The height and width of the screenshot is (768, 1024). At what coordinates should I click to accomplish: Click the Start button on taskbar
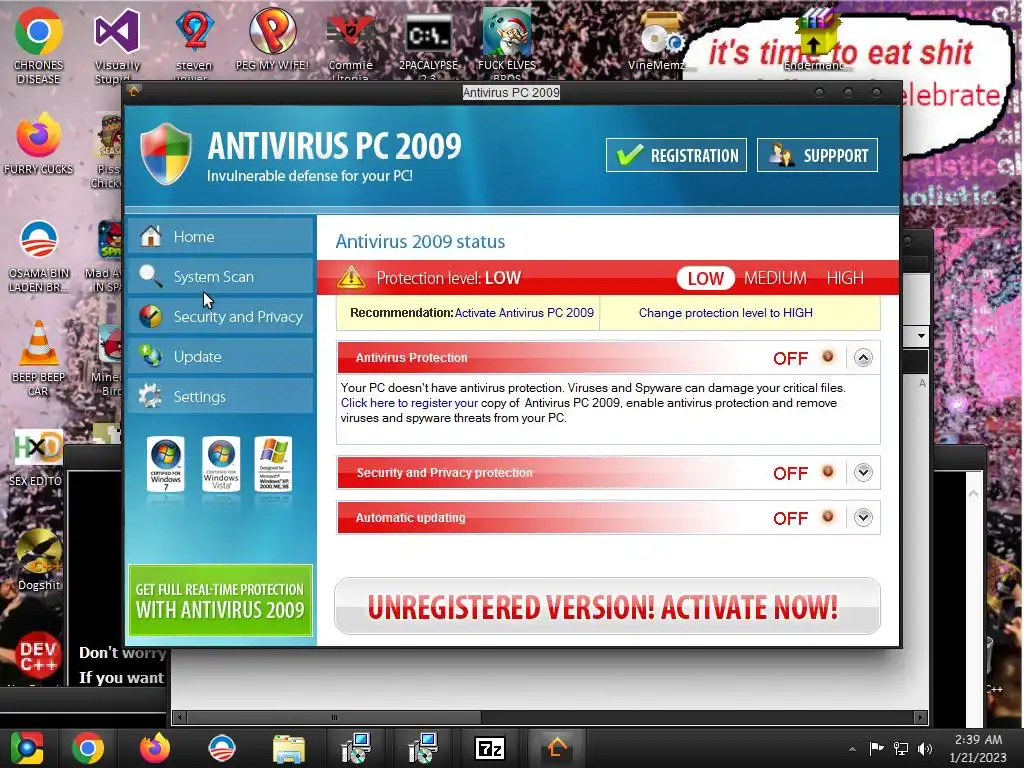[26, 748]
